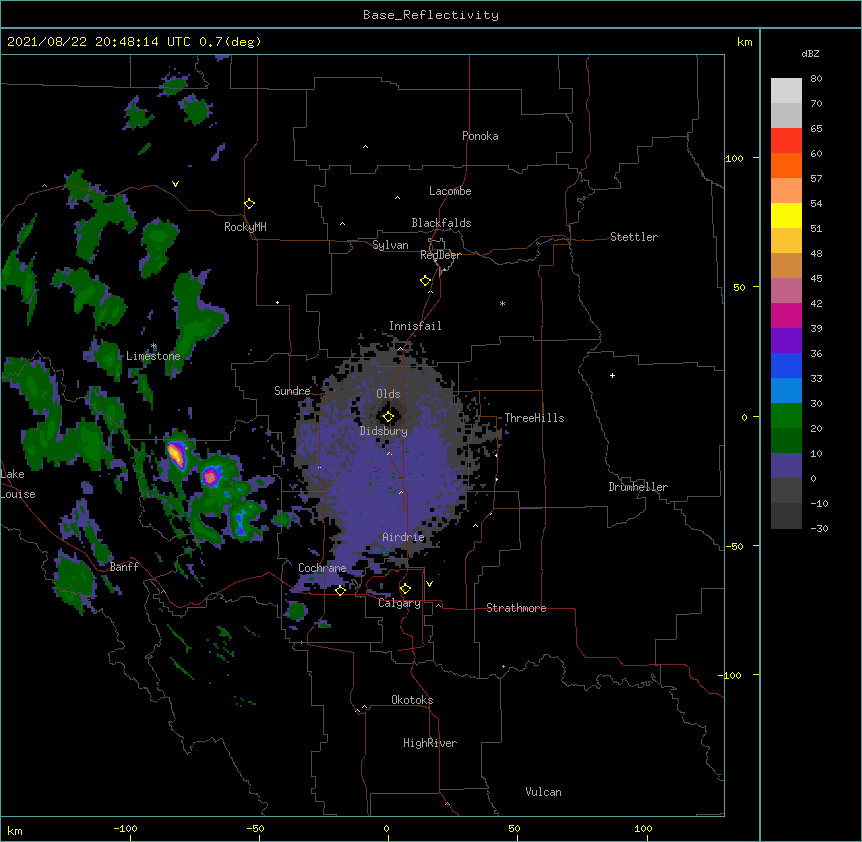Select the magenta 39-42 dBZ legend swatch
This screenshot has width=862, height=842.
click(x=786, y=315)
